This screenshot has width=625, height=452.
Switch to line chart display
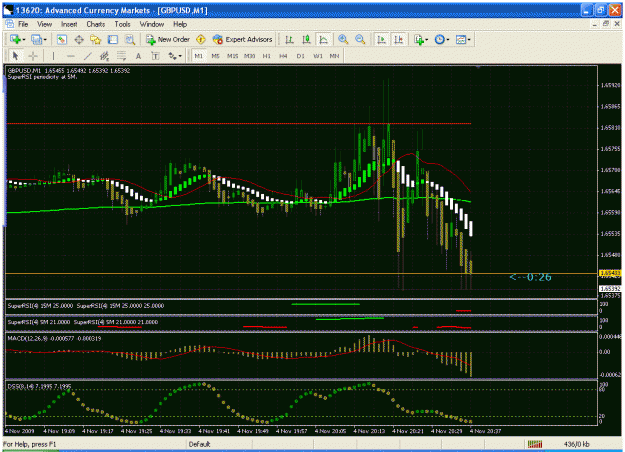click(323, 39)
